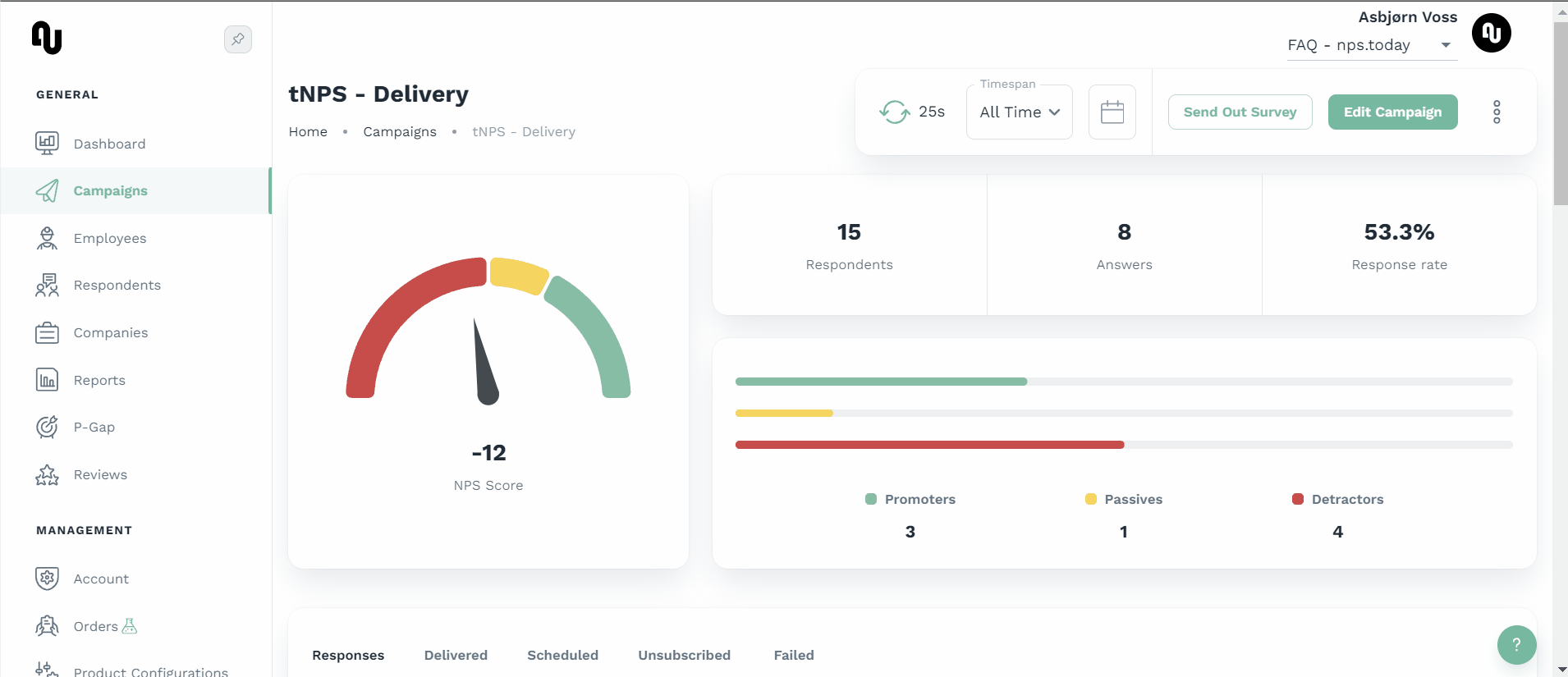Select the P-Gap target icon
Image resolution: width=1568 pixels, height=677 pixels.
click(47, 427)
